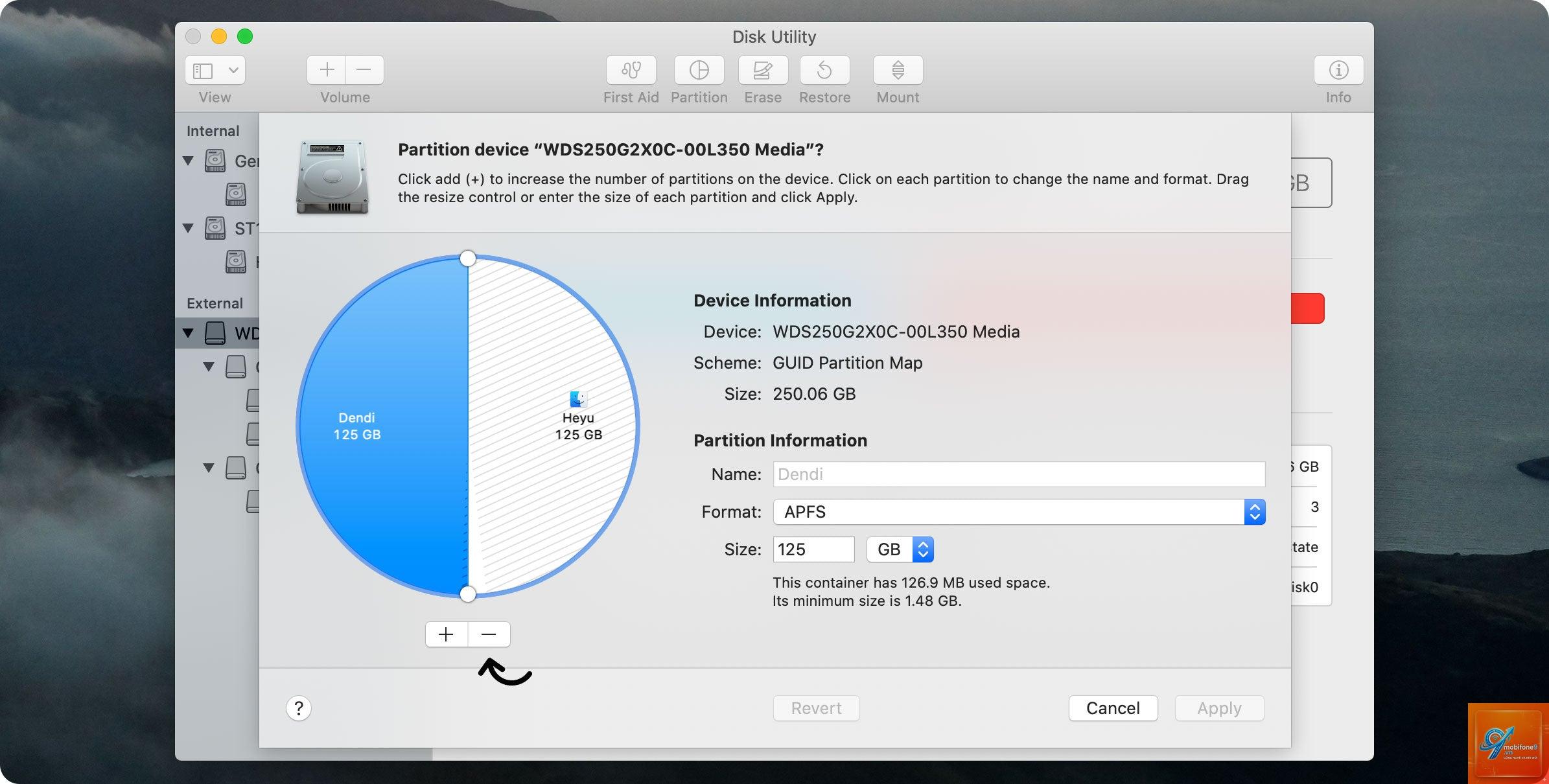The image size is (1549, 784).
Task: Add a volume with toolbar plus
Action: click(x=326, y=70)
